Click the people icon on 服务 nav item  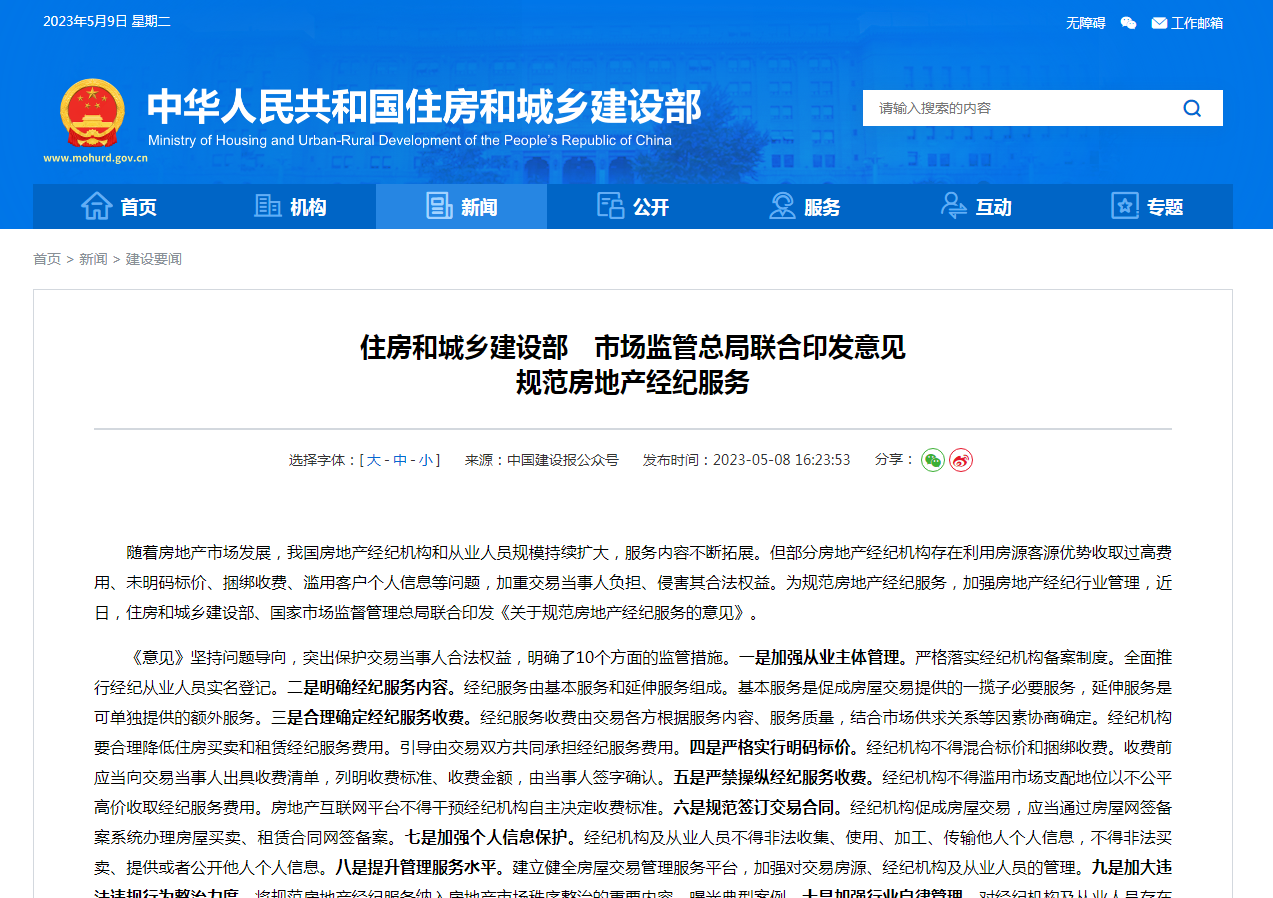click(x=782, y=205)
